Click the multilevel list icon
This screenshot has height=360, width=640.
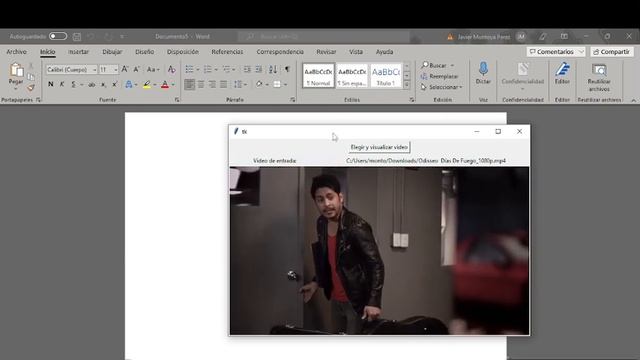227,69
